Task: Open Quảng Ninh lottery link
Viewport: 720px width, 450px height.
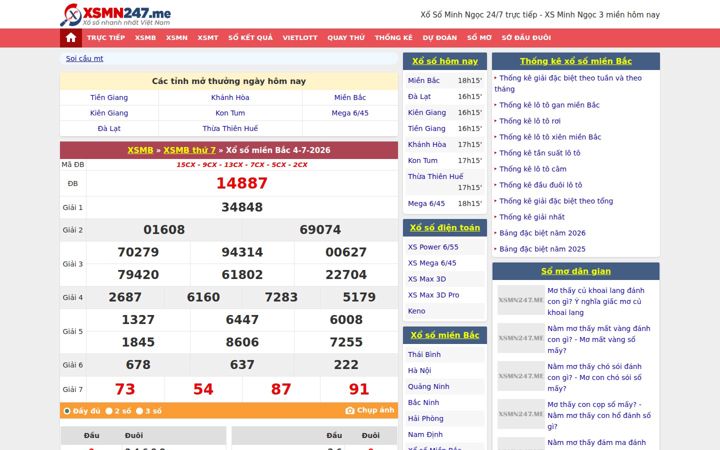Action: (428, 387)
